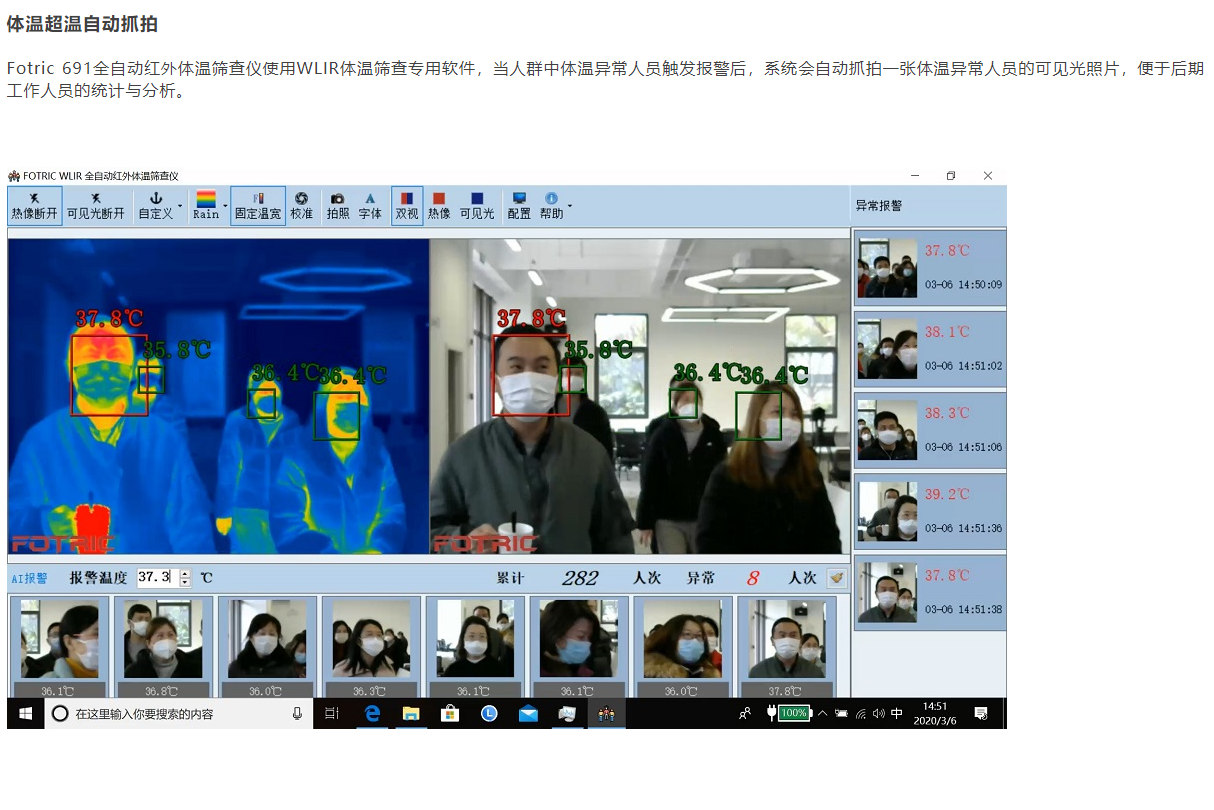The image size is (1214, 810).
Task: Select the 38.1℃ alarm temperature text
Action: [x=947, y=332]
